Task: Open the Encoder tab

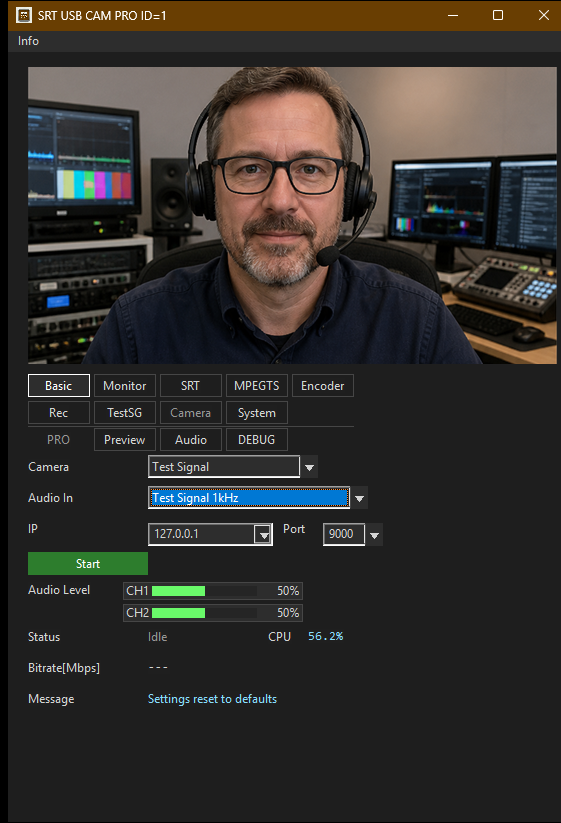Action: click(323, 386)
